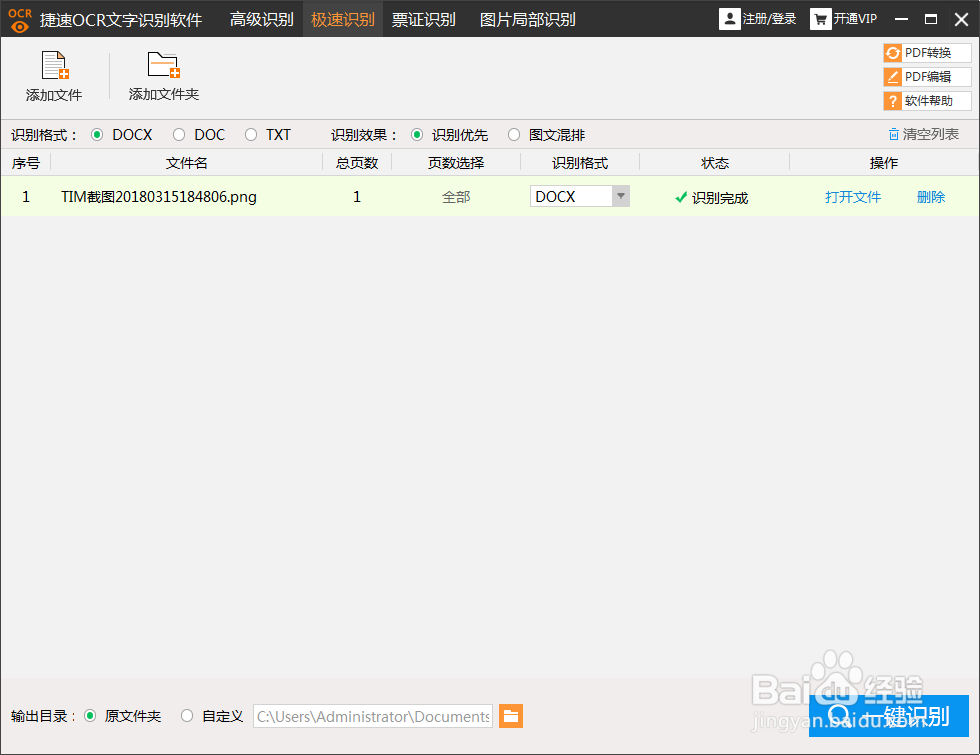Screen dimensions: 980x755
Task: Click the 添加文件 add-file icon
Action: (54, 65)
